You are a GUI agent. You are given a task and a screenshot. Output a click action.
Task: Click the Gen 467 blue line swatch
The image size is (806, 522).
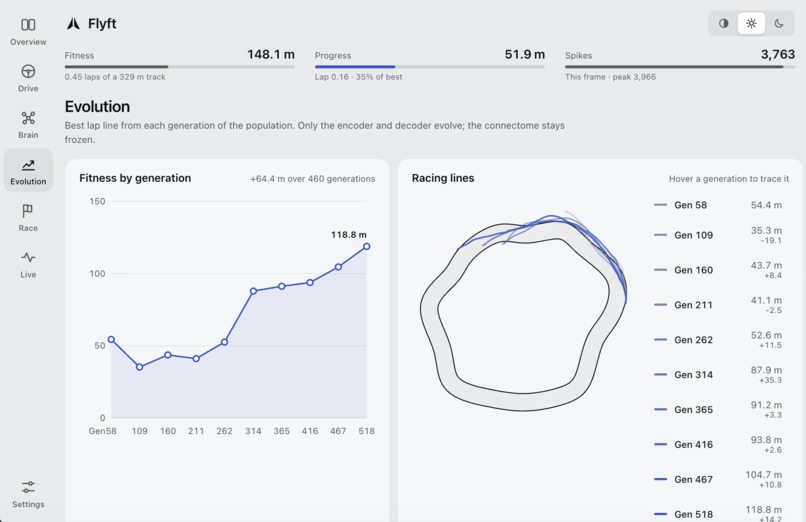(x=660, y=479)
